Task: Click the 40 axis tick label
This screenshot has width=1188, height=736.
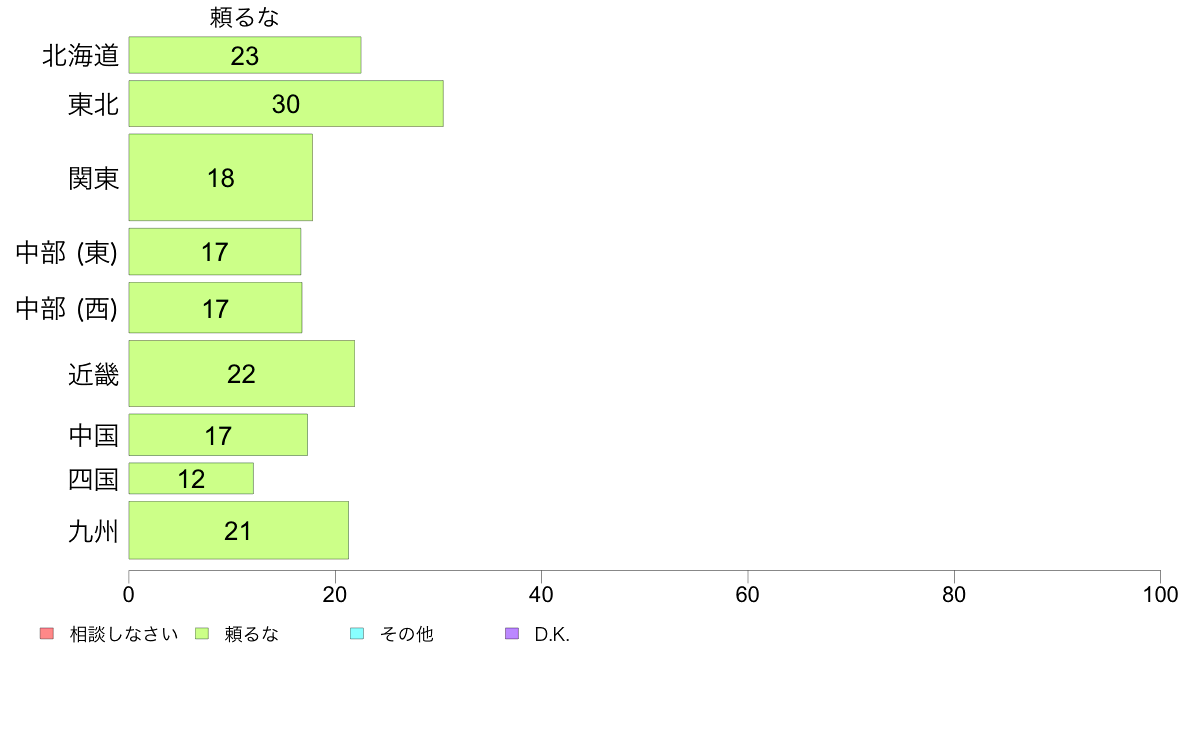Action: click(x=541, y=595)
